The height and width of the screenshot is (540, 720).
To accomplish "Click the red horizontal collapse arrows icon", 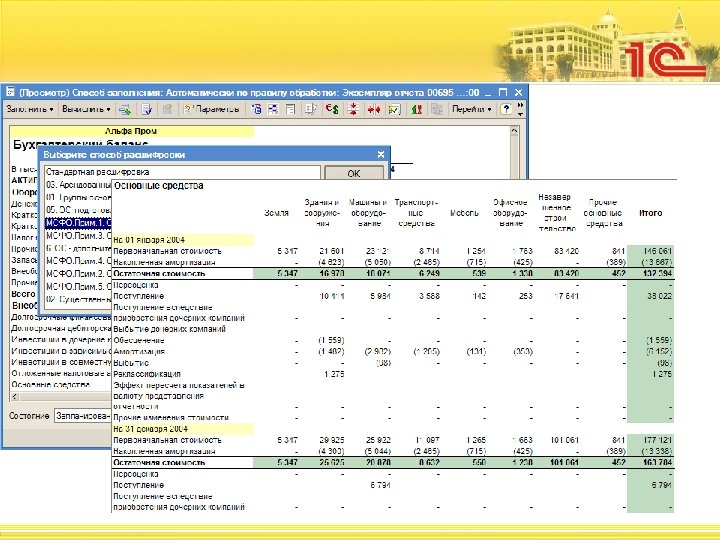I will pos(374,109).
